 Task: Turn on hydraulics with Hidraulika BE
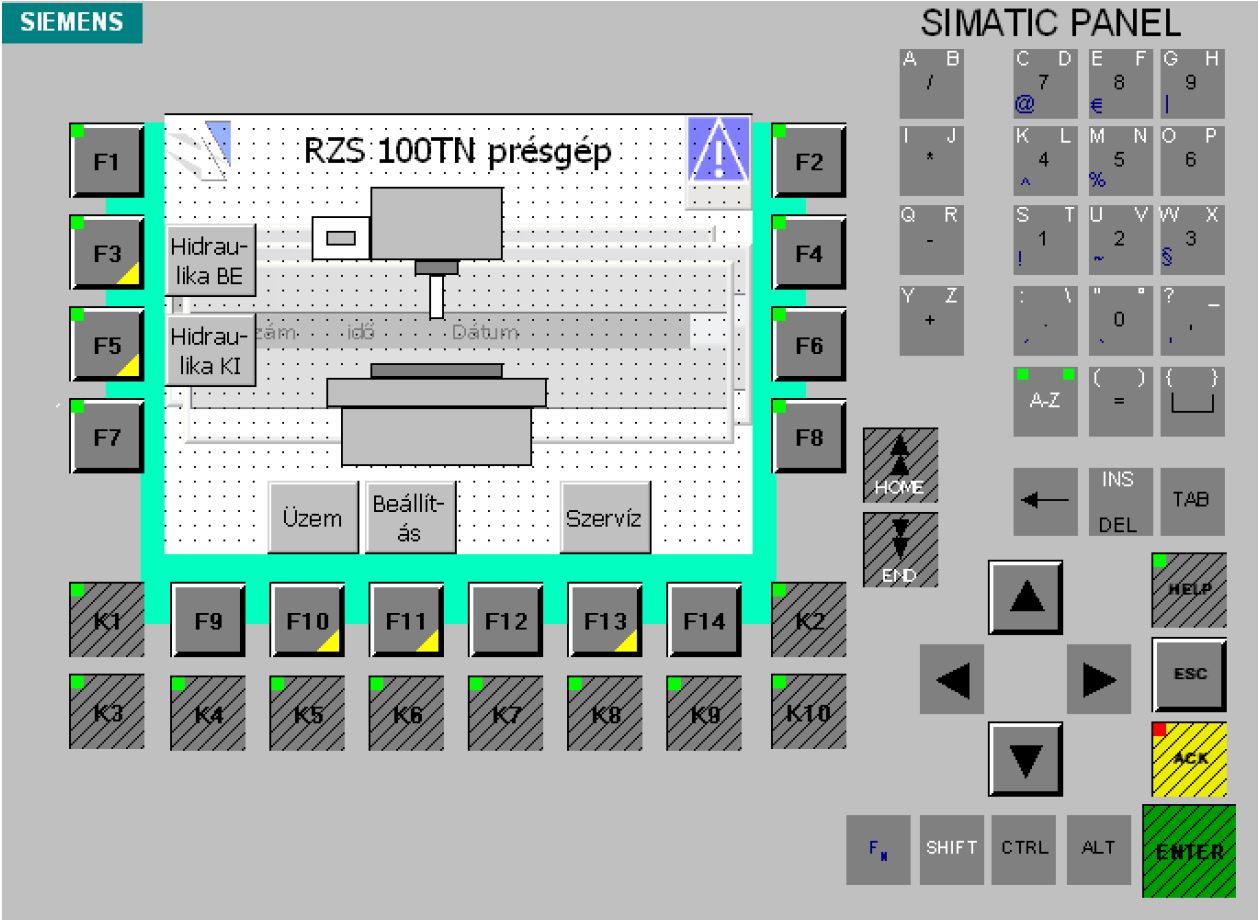click(x=210, y=258)
